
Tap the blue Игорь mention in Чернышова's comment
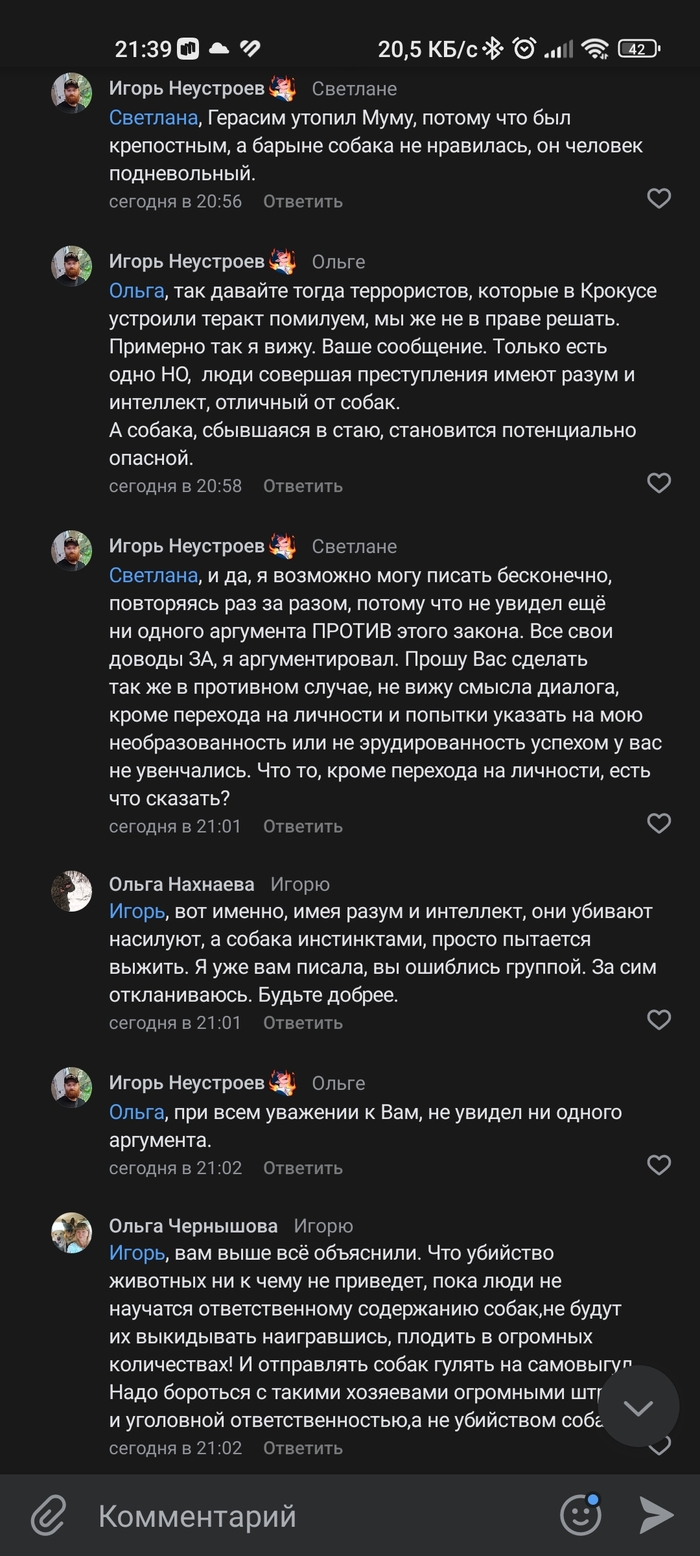pos(136,1253)
